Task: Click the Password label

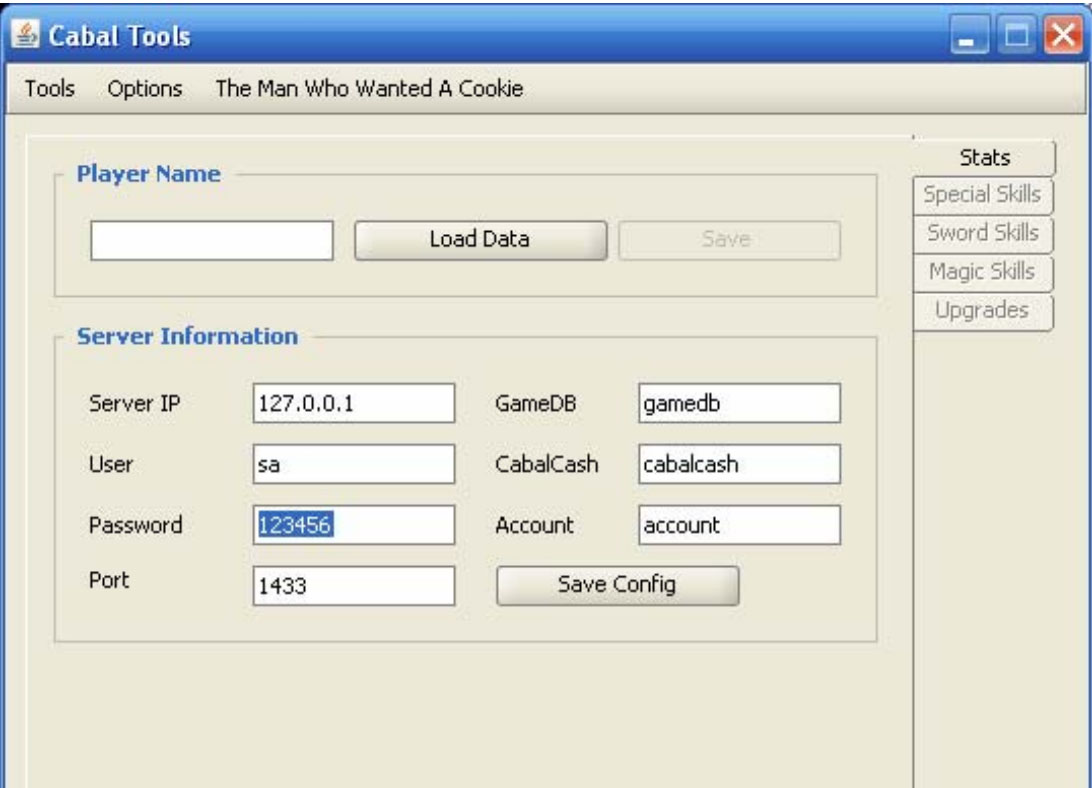Action: click(136, 525)
